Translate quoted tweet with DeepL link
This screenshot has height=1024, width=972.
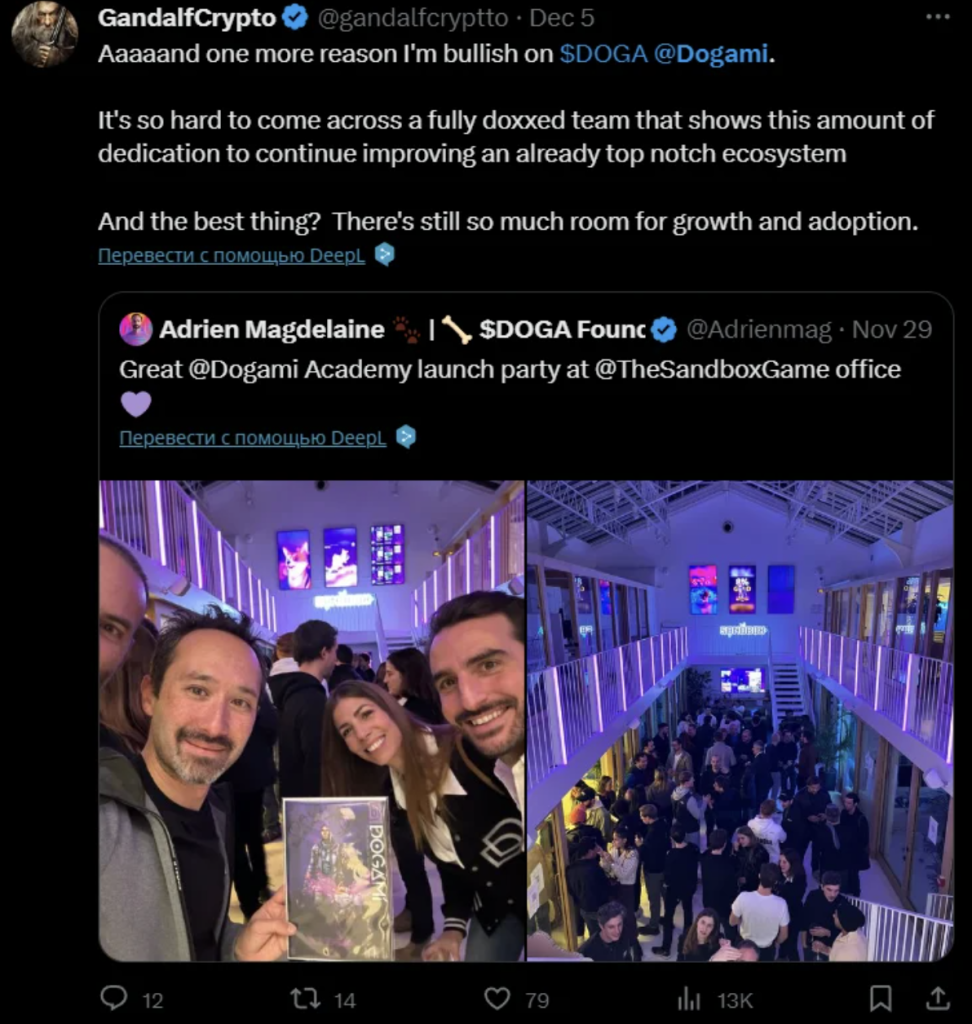coord(253,438)
